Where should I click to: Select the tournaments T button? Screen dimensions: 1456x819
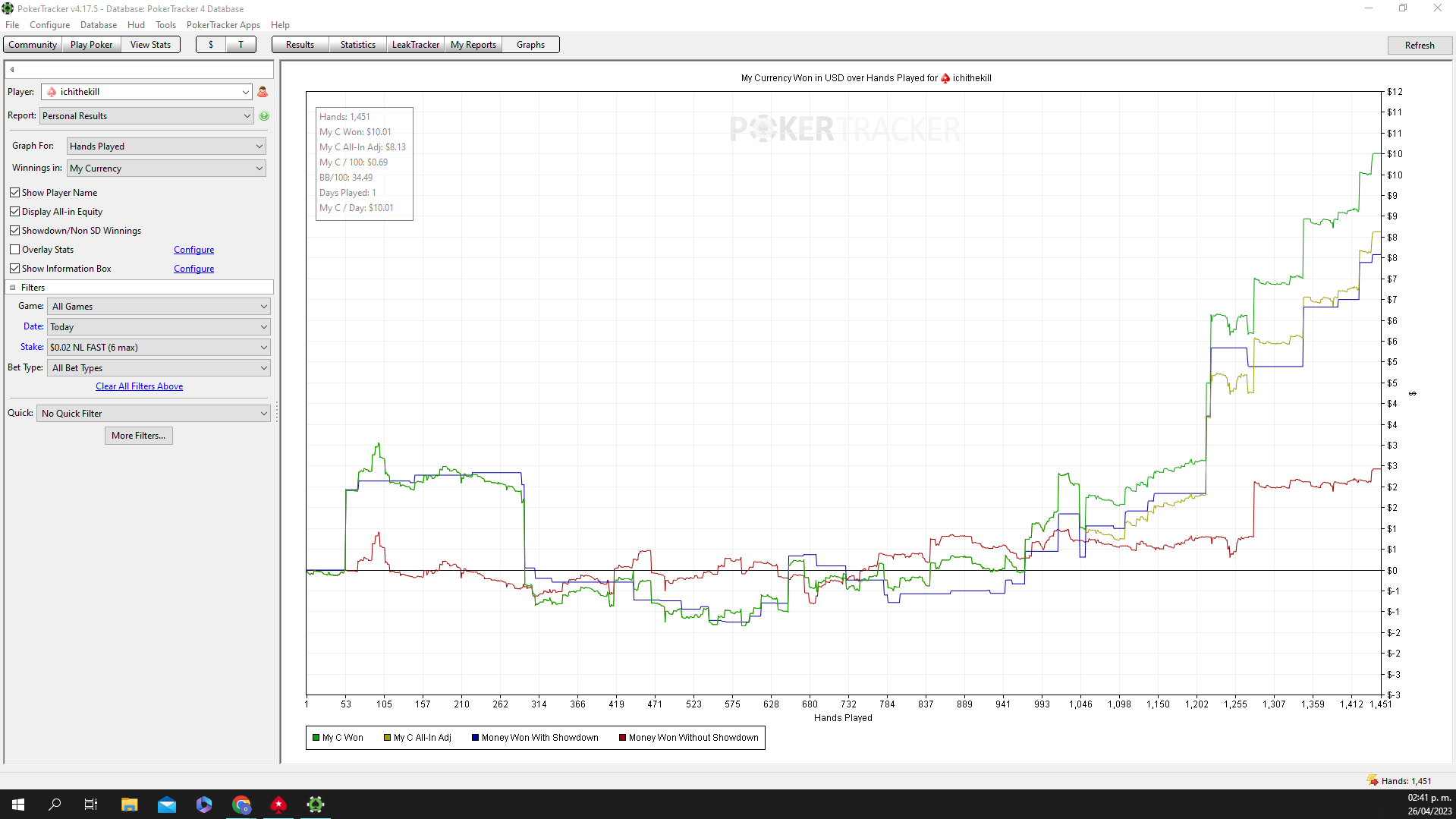pos(241,45)
